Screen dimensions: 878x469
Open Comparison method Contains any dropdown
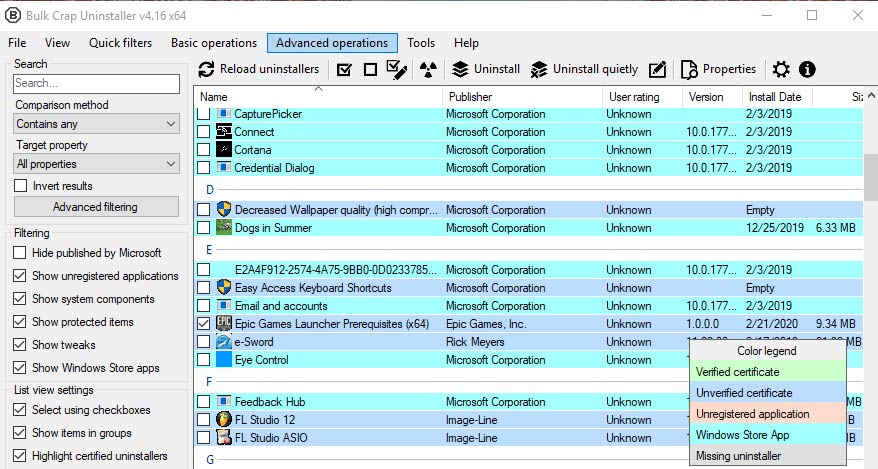click(x=96, y=124)
